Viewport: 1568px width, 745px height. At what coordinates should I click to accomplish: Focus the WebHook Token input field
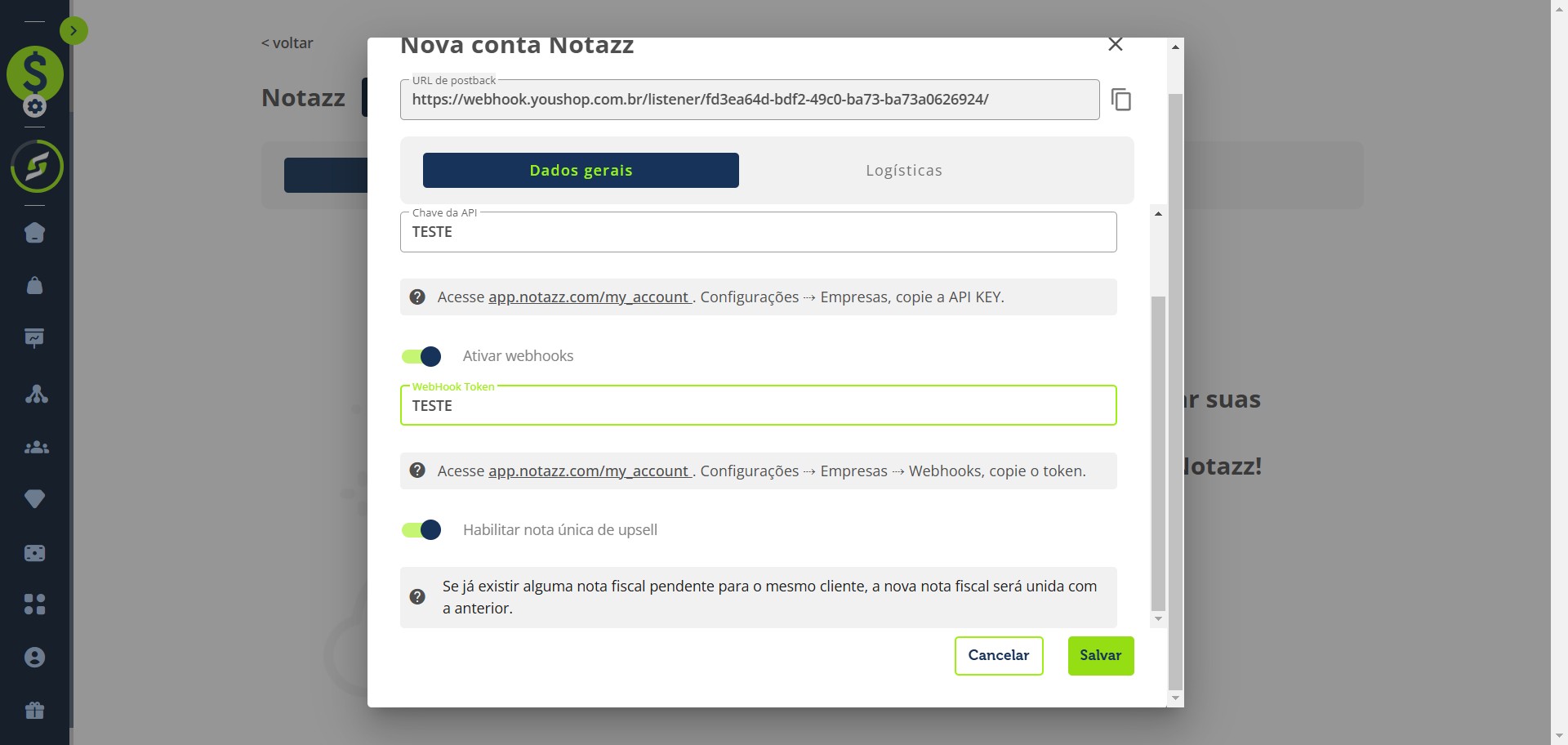(x=759, y=405)
